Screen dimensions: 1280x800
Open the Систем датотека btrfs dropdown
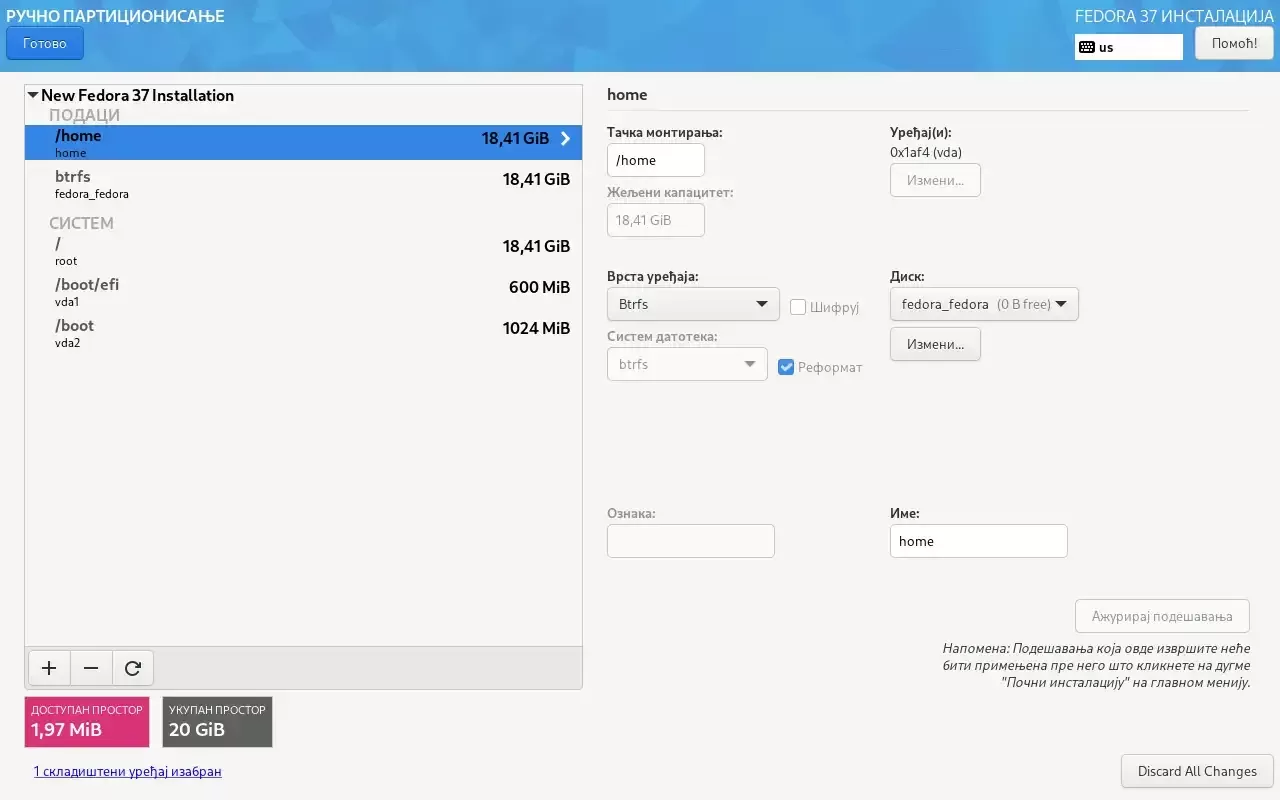[686, 364]
